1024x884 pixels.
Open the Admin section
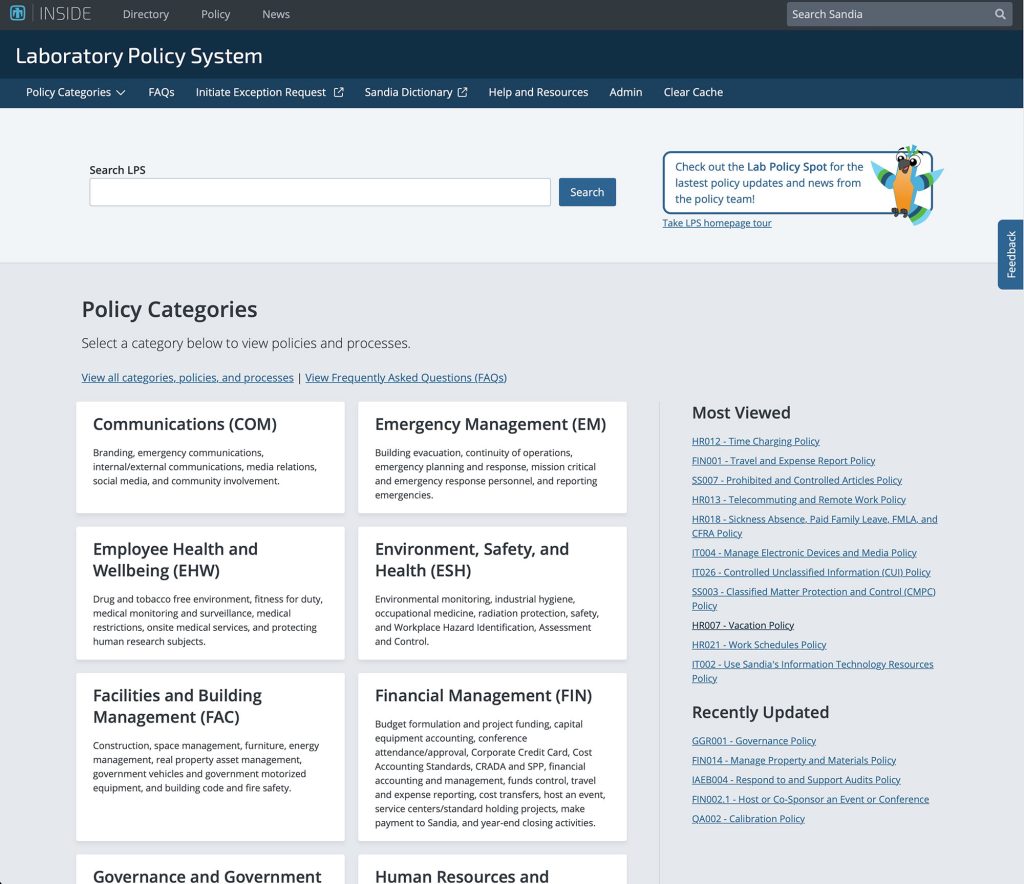point(625,92)
